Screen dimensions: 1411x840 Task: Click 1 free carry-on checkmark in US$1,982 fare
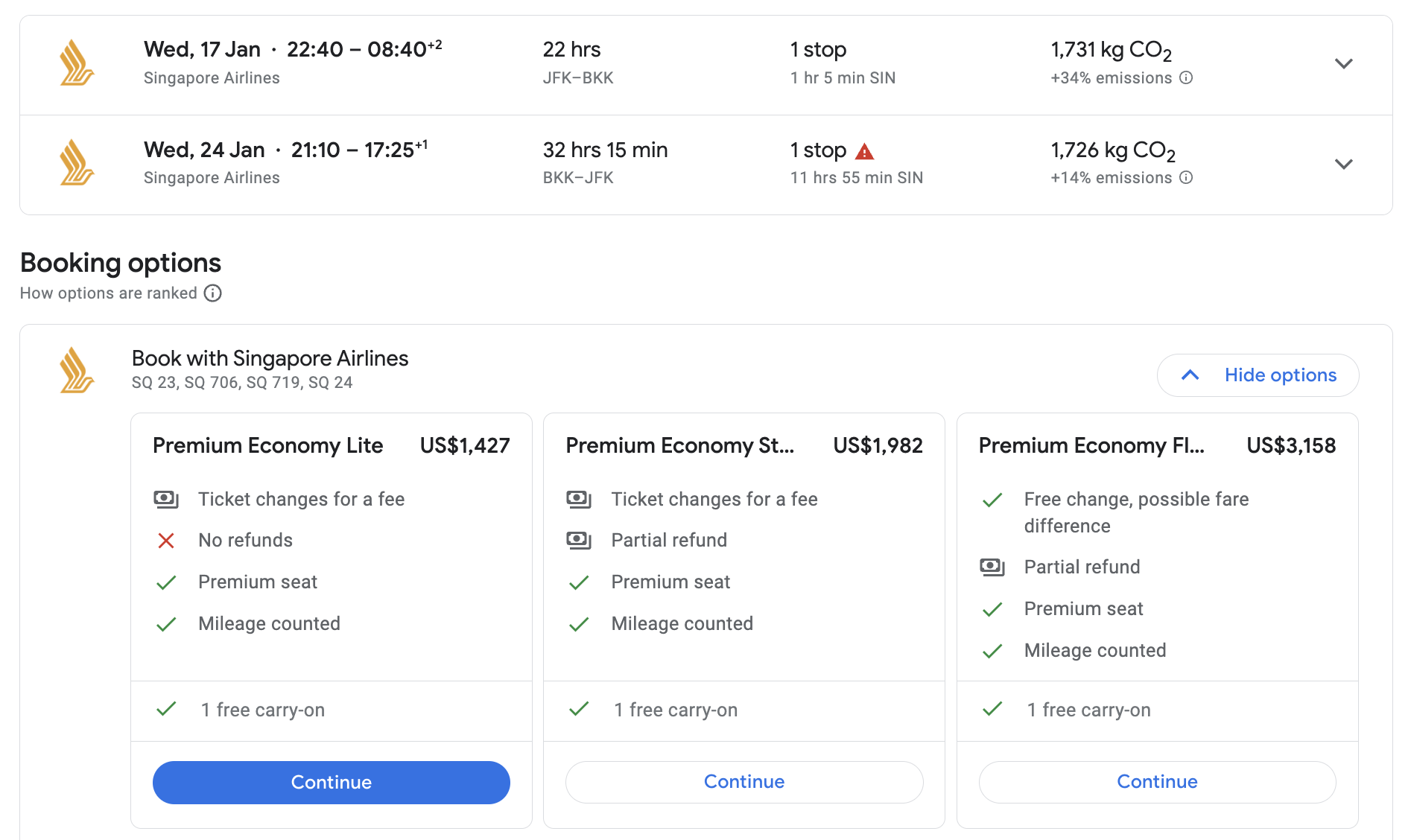coord(579,708)
